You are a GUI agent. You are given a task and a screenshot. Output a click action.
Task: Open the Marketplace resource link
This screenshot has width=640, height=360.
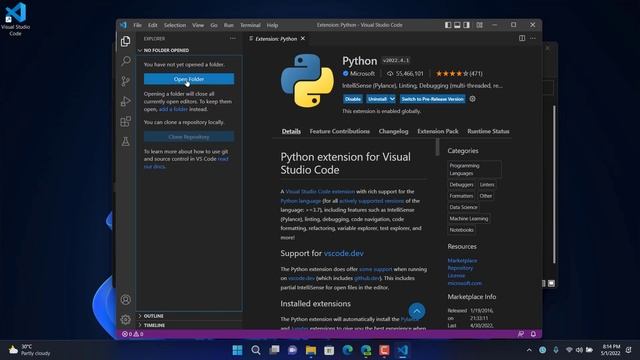coord(462,260)
